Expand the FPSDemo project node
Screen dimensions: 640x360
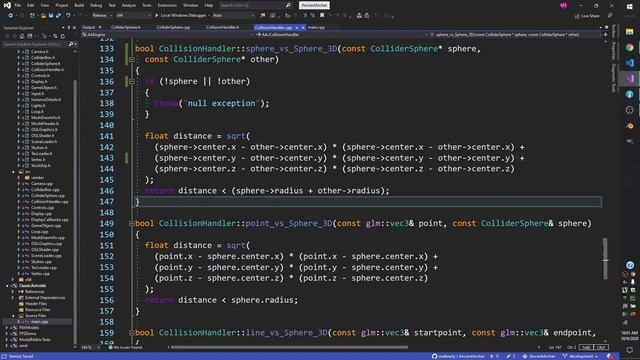coord(7,333)
